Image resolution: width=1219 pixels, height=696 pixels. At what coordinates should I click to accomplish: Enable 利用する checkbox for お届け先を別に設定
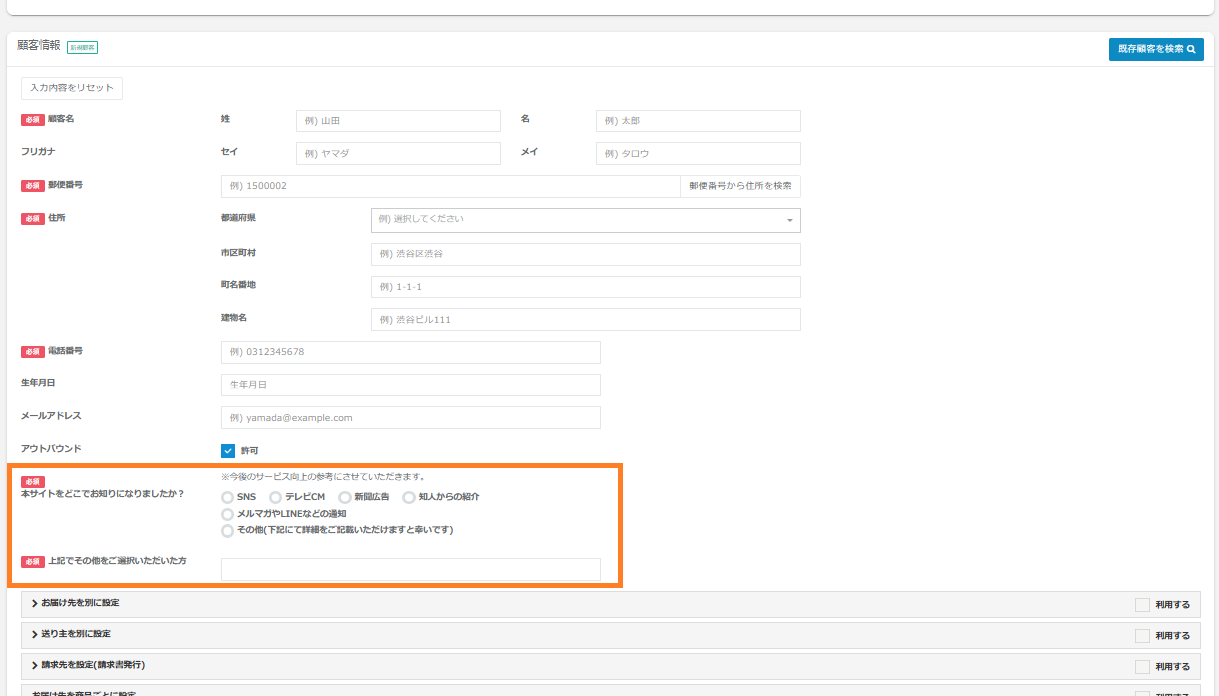click(x=1142, y=604)
